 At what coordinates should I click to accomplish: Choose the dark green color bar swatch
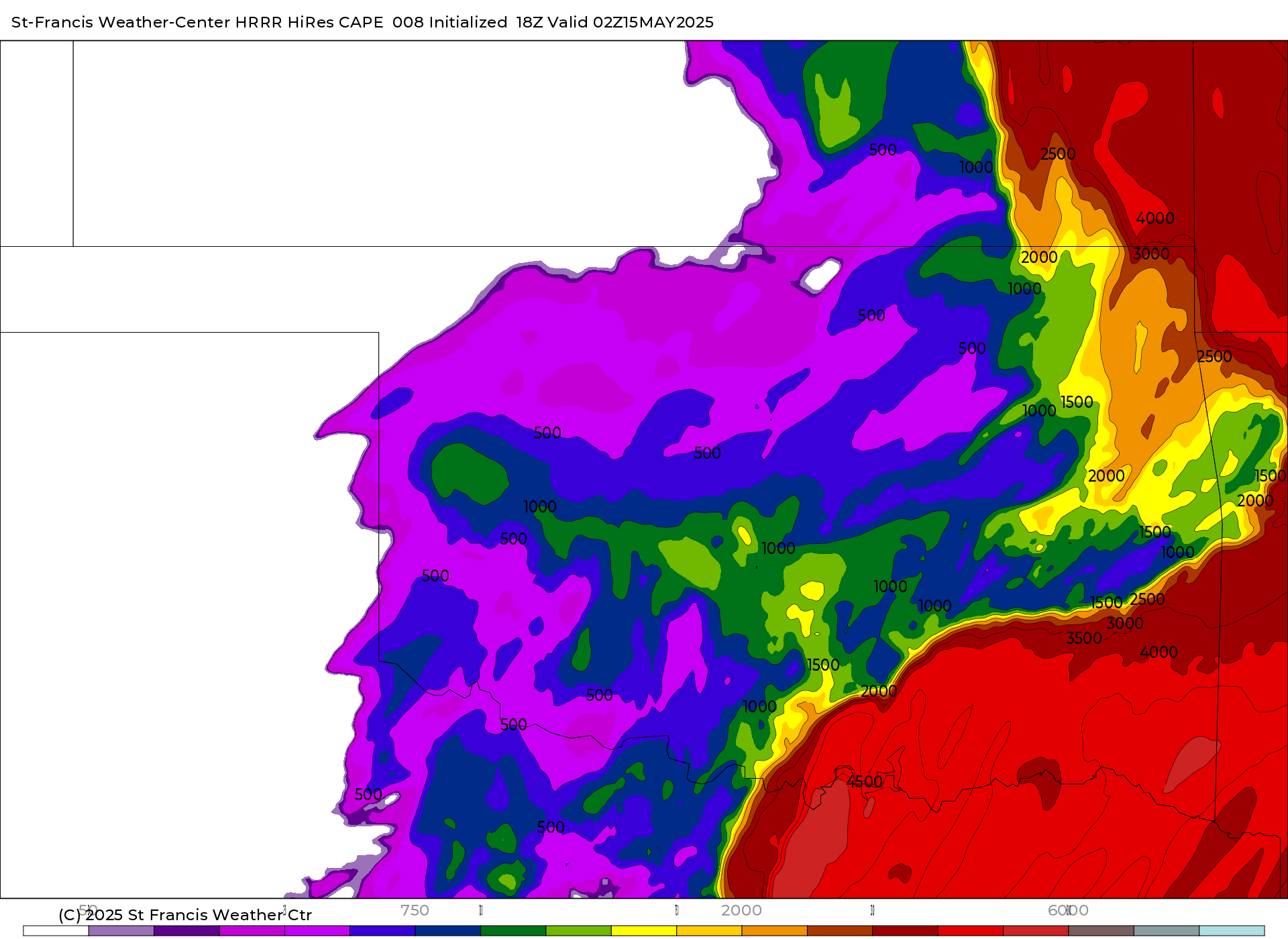click(513, 930)
